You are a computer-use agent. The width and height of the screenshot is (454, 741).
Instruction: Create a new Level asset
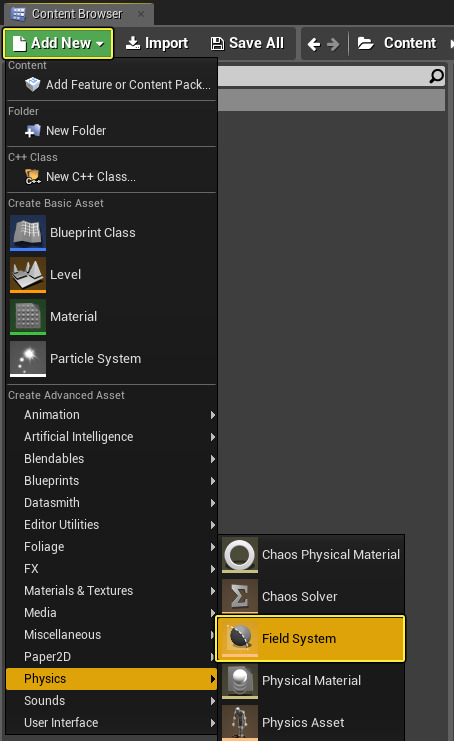tap(111, 275)
